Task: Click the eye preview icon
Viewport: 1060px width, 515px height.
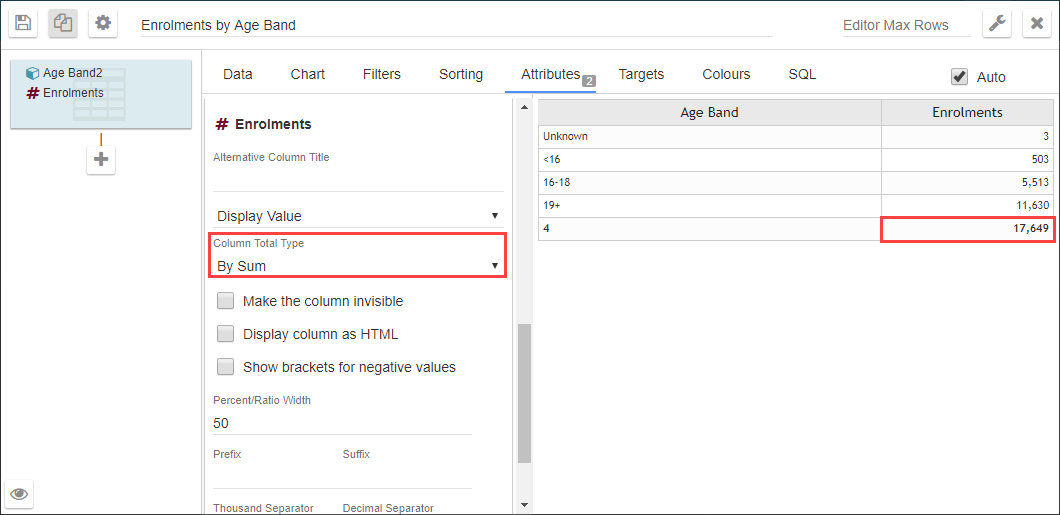Action: pyautogui.click(x=20, y=494)
